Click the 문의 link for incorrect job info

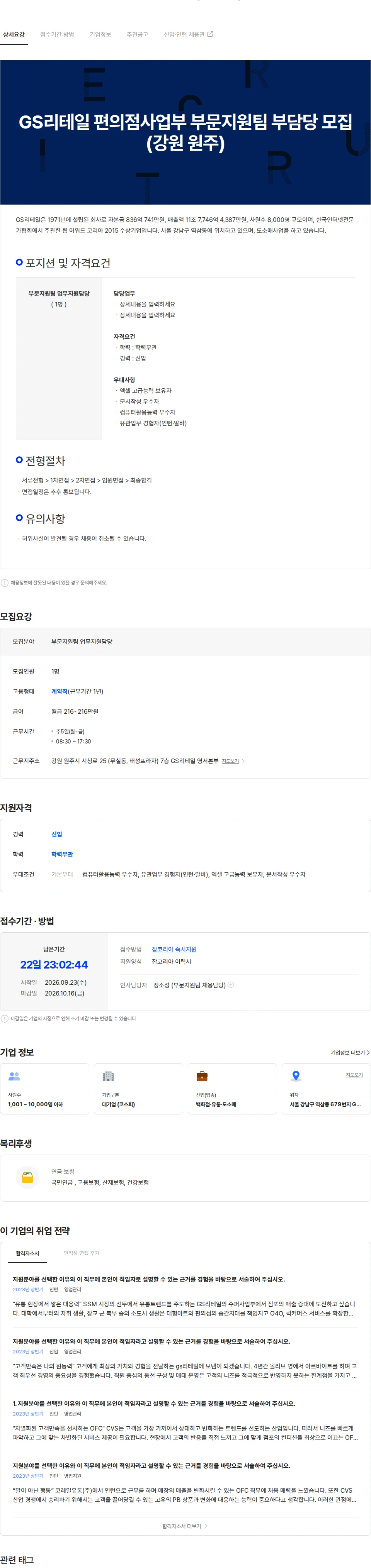click(85, 582)
